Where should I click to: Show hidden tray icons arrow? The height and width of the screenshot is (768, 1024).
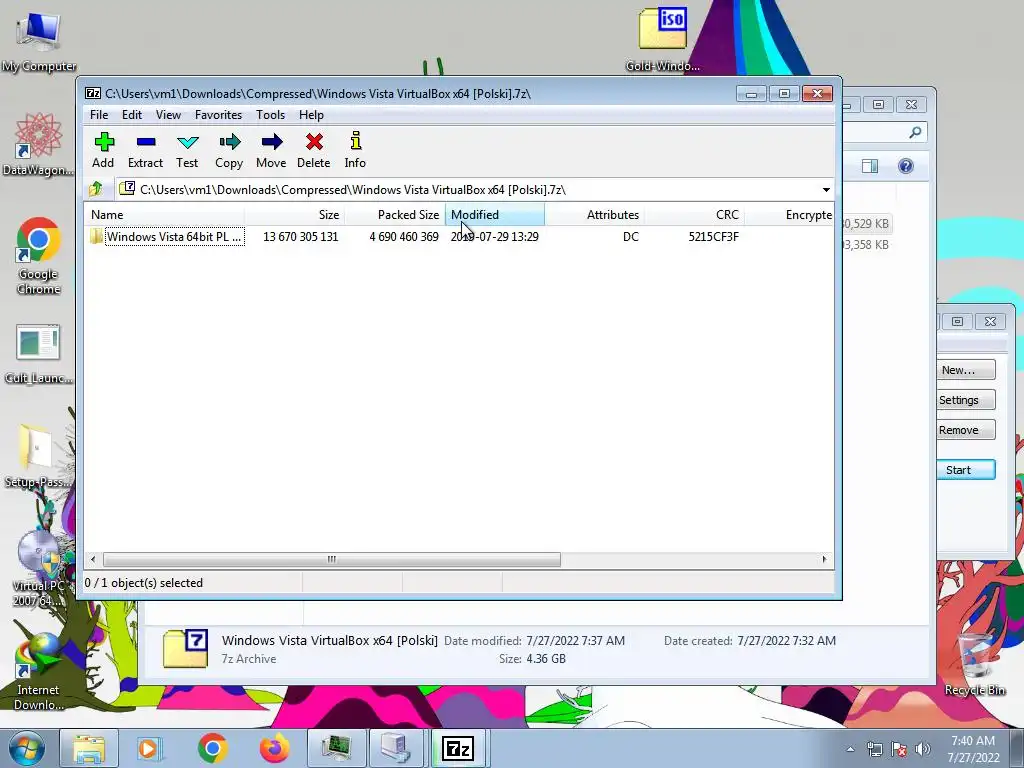[x=850, y=749]
